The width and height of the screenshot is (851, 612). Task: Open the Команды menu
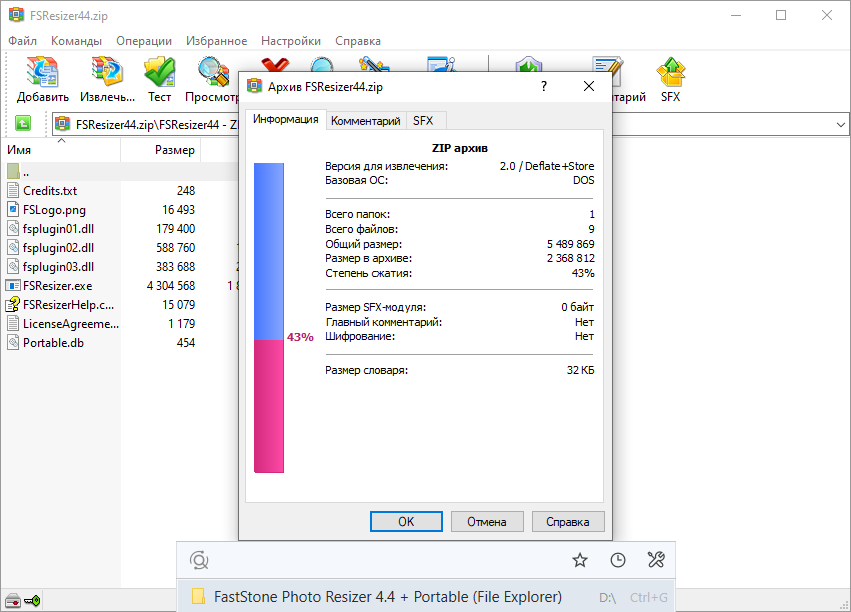tap(76, 41)
